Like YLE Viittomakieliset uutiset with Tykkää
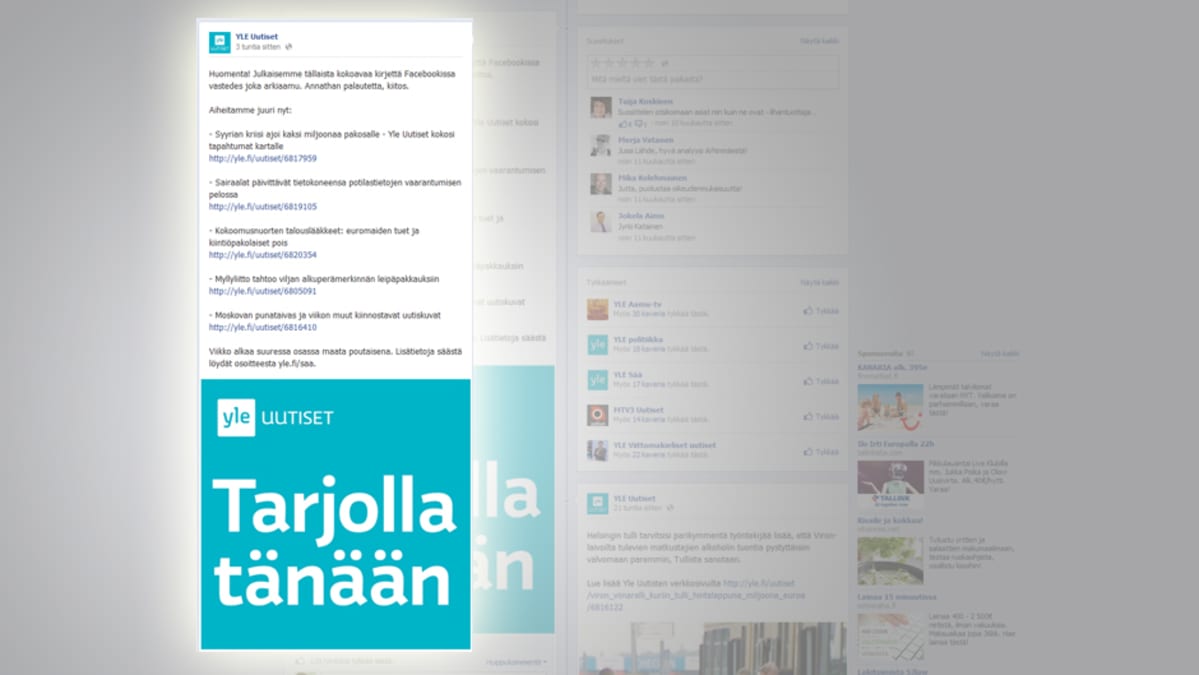The width and height of the screenshot is (1199, 675). point(821,452)
